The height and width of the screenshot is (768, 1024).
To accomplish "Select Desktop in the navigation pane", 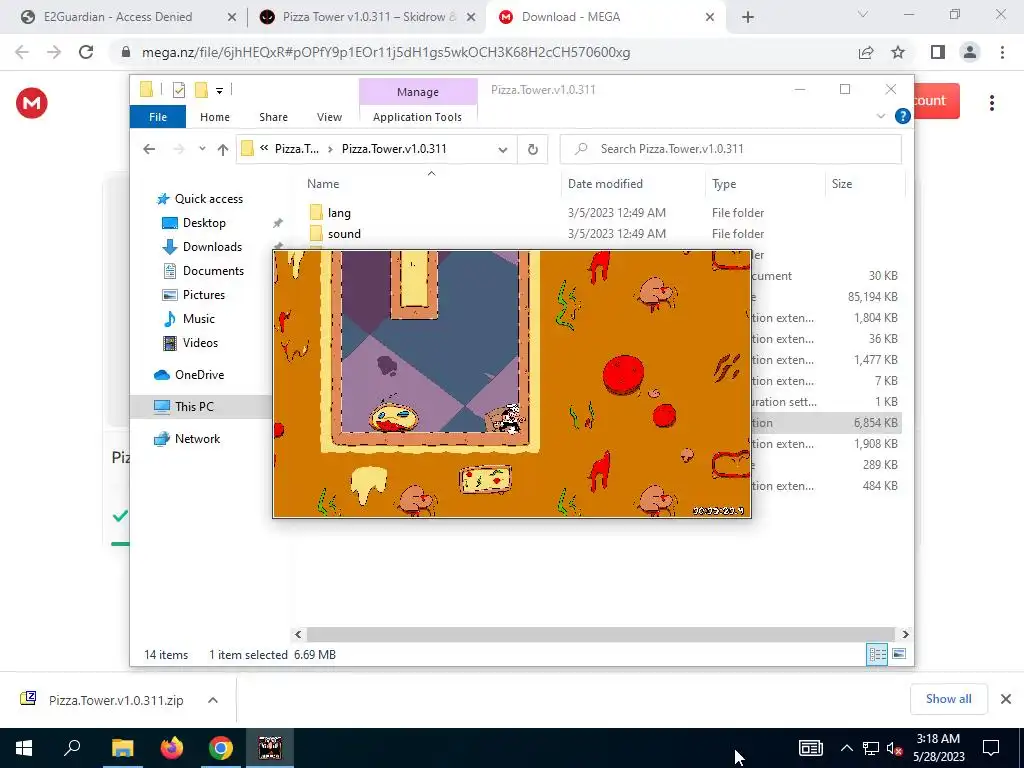I will [x=204, y=223].
